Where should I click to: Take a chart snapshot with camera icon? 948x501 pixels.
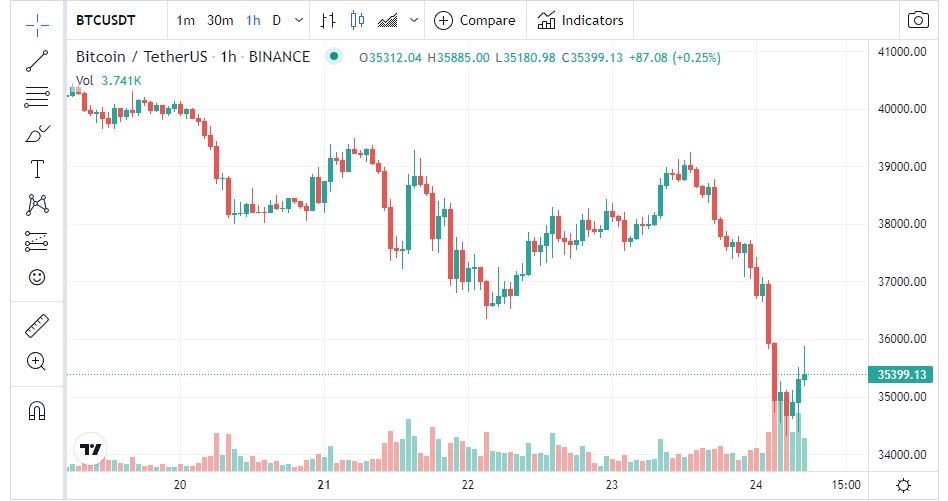tap(918, 20)
